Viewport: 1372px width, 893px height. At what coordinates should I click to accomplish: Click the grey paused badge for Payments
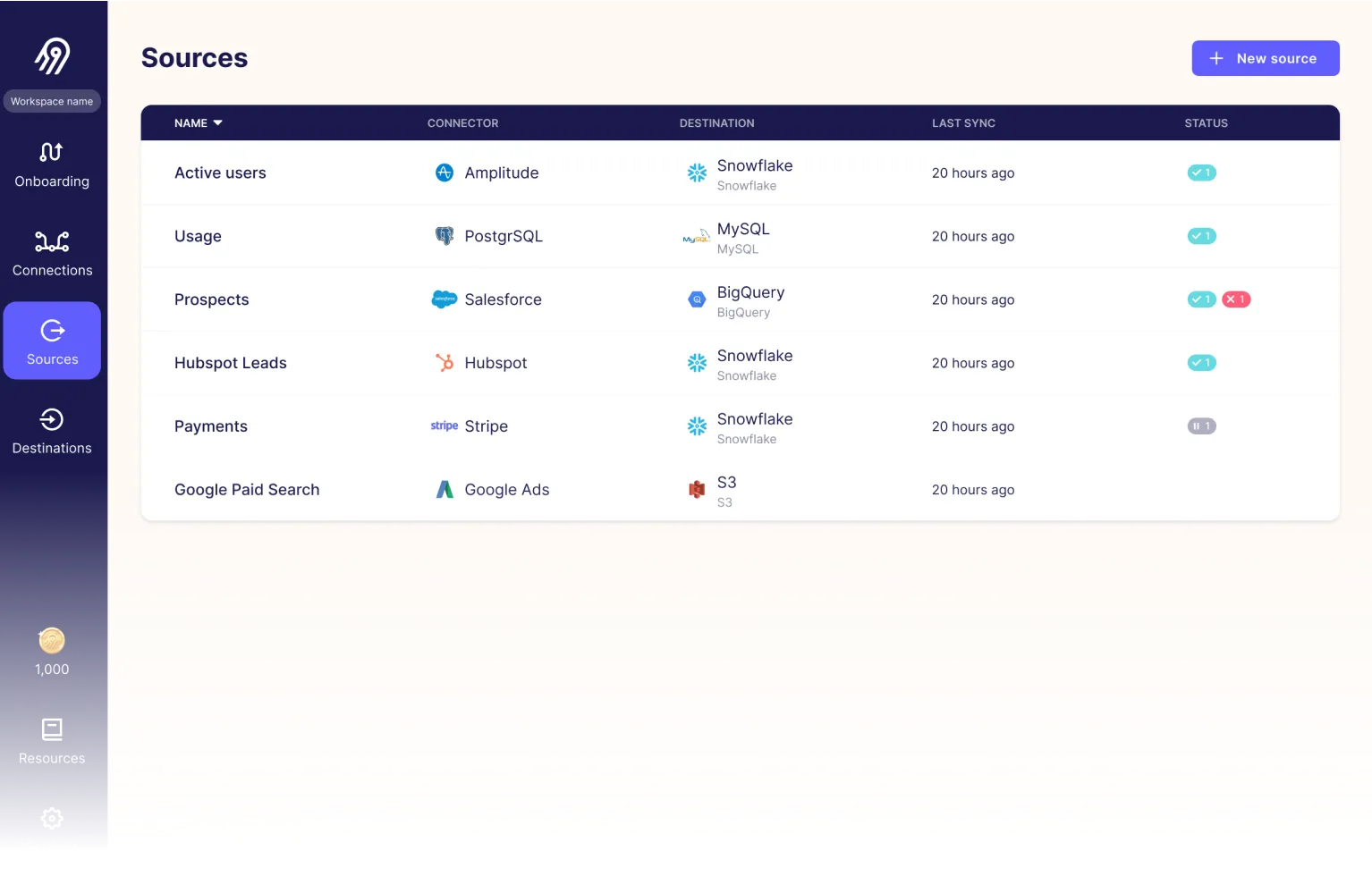click(x=1201, y=426)
